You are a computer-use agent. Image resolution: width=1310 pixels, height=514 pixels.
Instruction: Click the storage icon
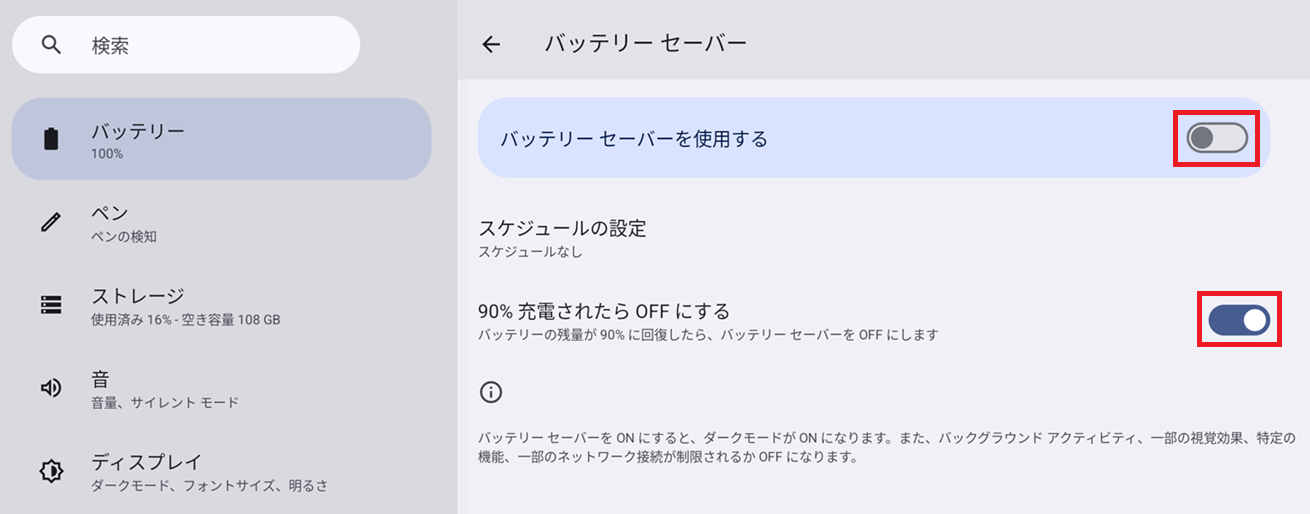pos(51,305)
